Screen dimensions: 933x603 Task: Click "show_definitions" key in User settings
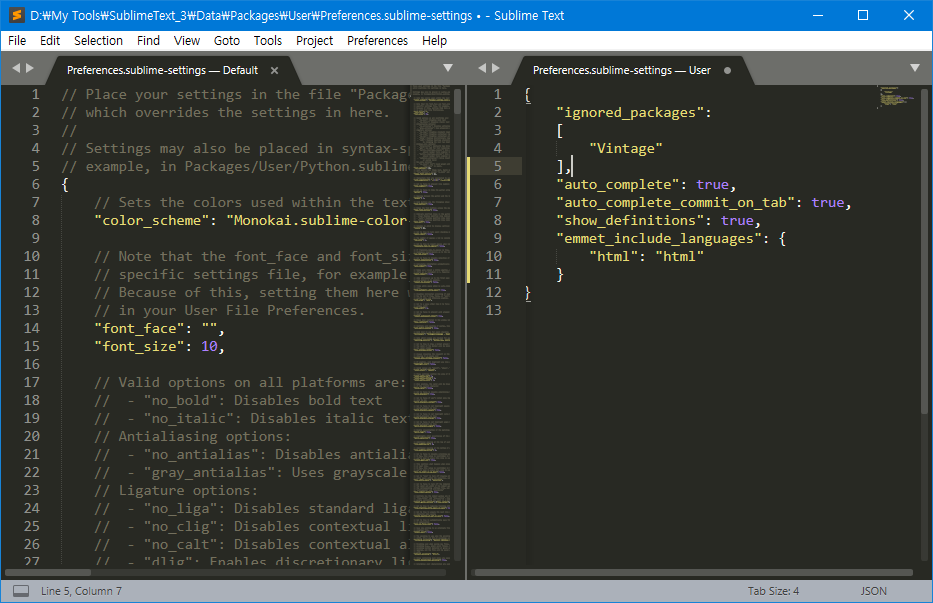(x=630, y=220)
